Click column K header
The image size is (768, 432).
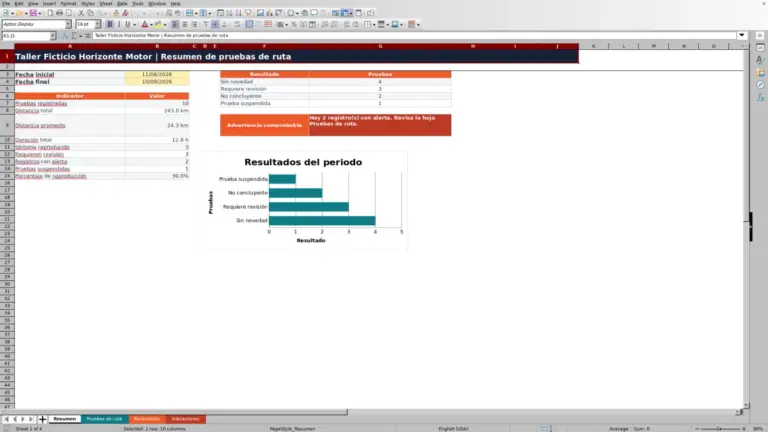(594, 46)
